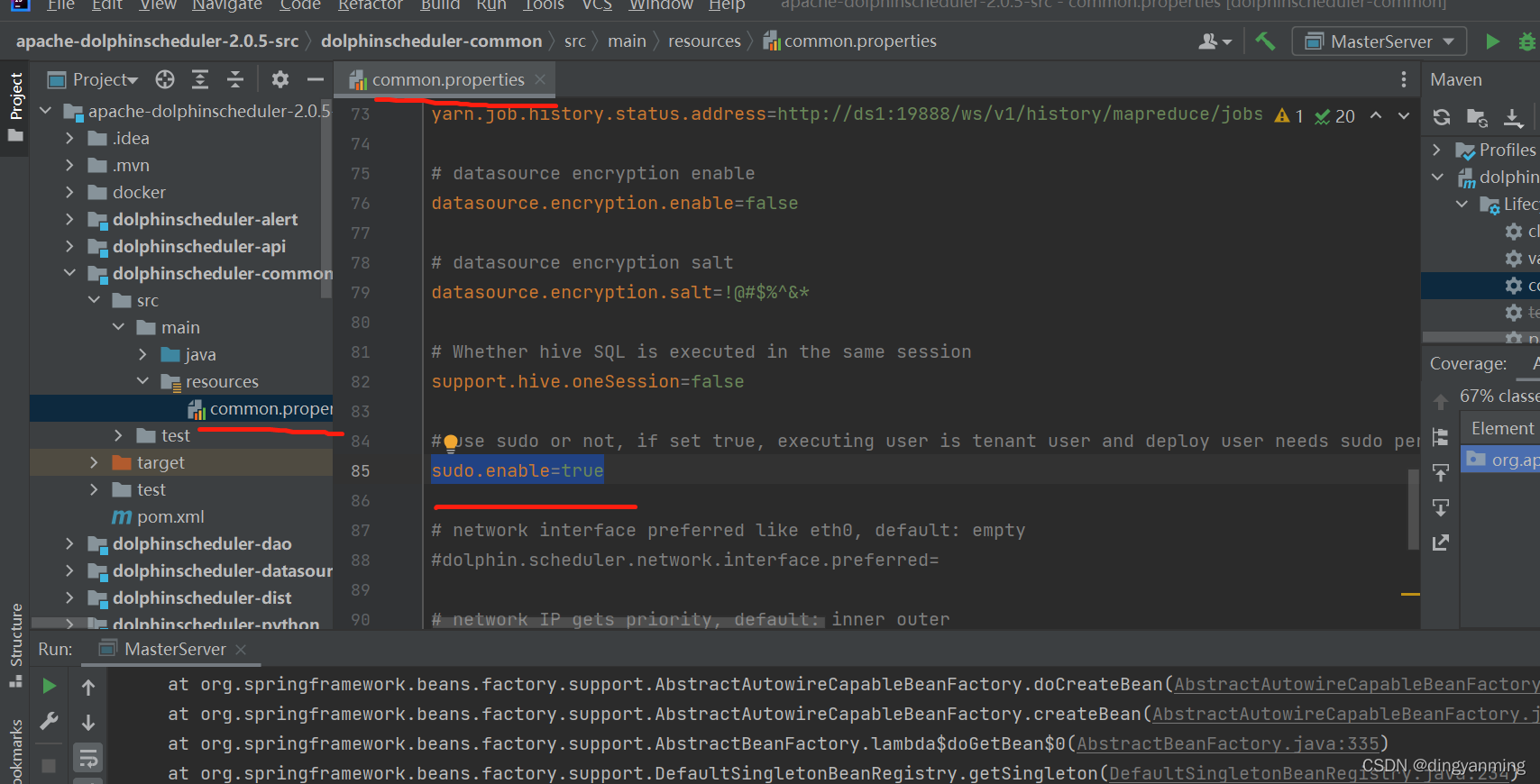Open the Refactor menu
This screenshot has width=1540, height=784.
point(371,5)
